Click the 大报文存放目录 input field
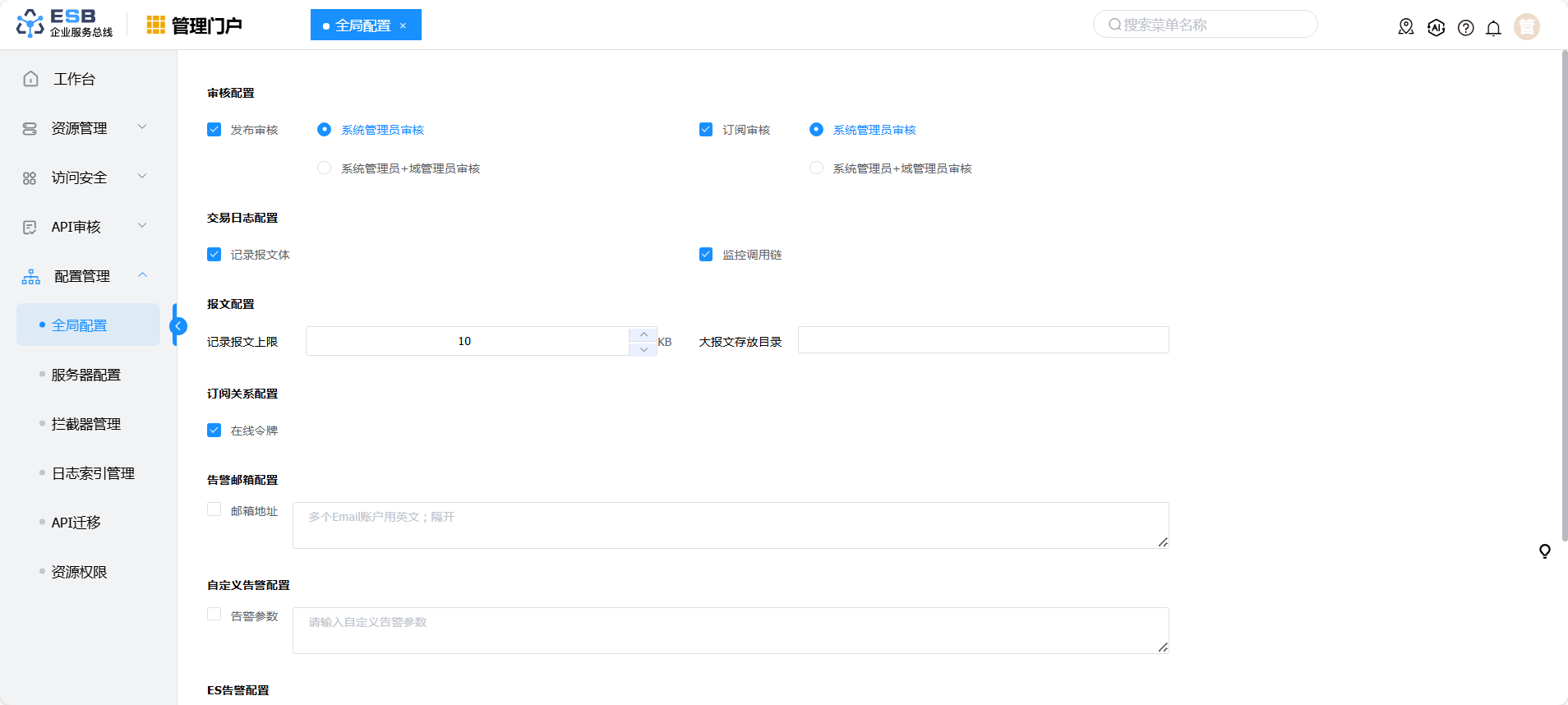This screenshot has height=705, width=1568. pos(983,340)
